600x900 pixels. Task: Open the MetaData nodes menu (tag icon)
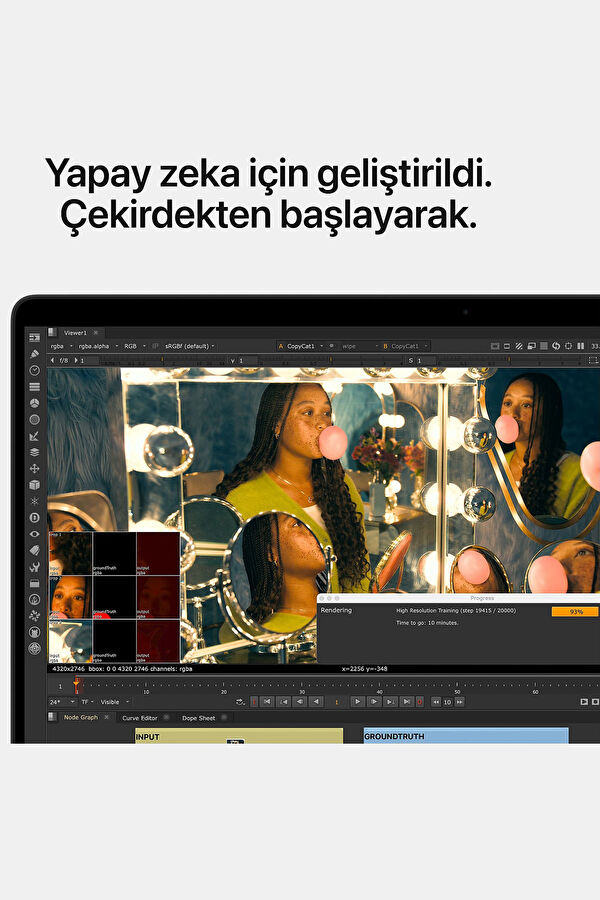tap(34, 550)
